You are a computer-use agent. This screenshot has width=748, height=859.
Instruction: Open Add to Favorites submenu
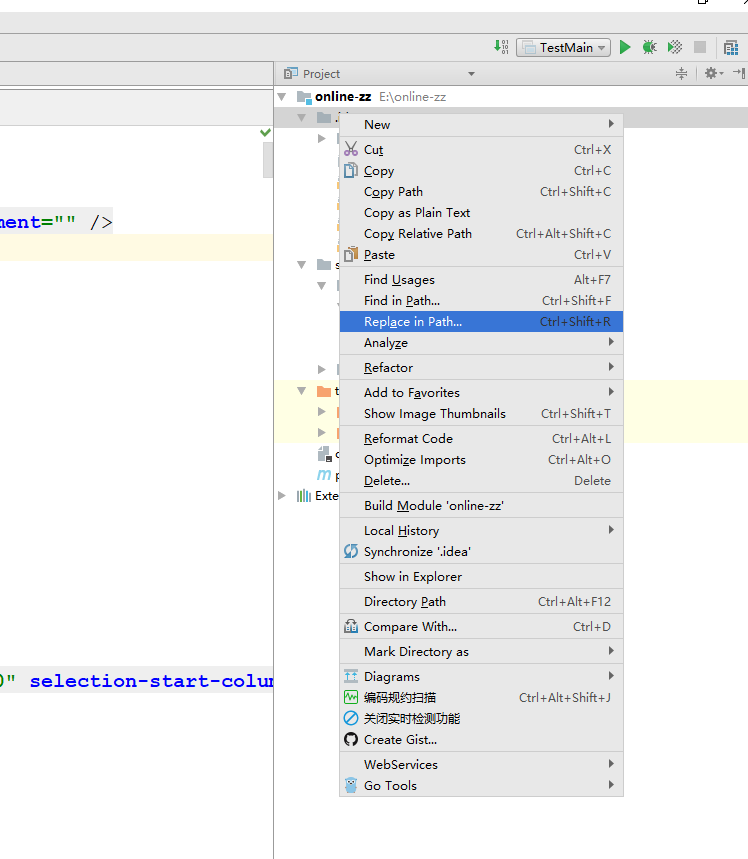[481, 393]
